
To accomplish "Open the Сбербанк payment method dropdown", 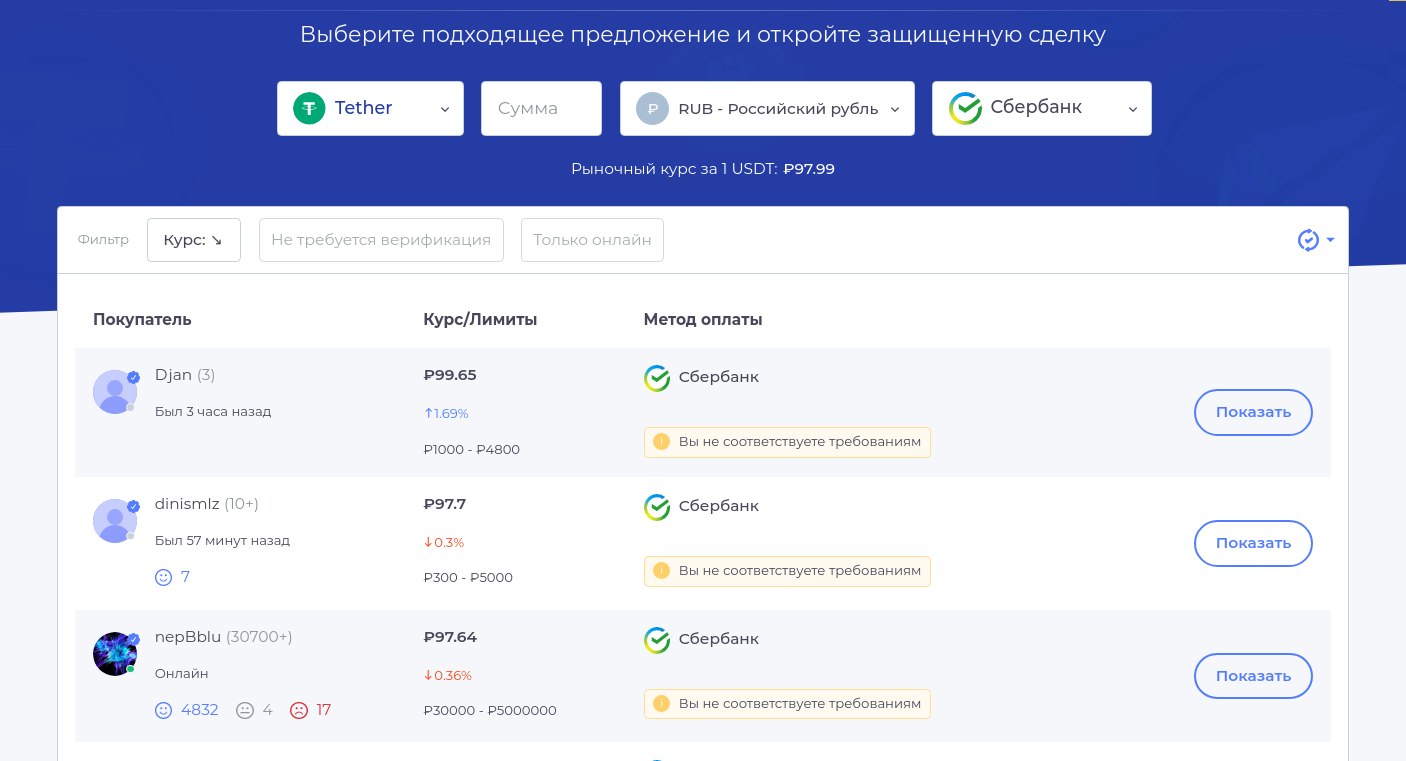I will tap(1042, 108).
